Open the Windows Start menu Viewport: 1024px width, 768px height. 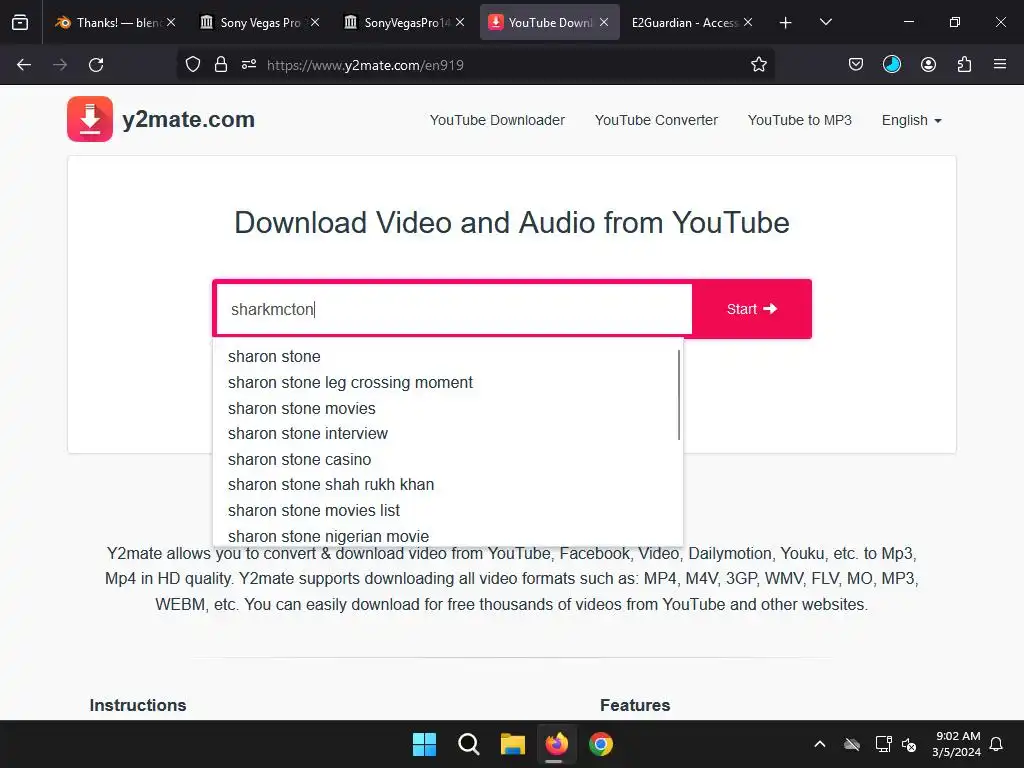pos(424,744)
